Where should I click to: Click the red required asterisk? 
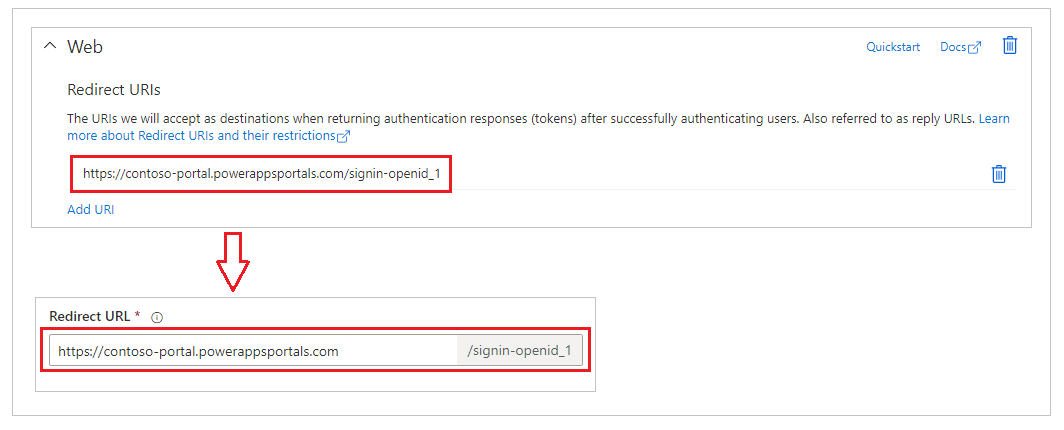(x=138, y=315)
